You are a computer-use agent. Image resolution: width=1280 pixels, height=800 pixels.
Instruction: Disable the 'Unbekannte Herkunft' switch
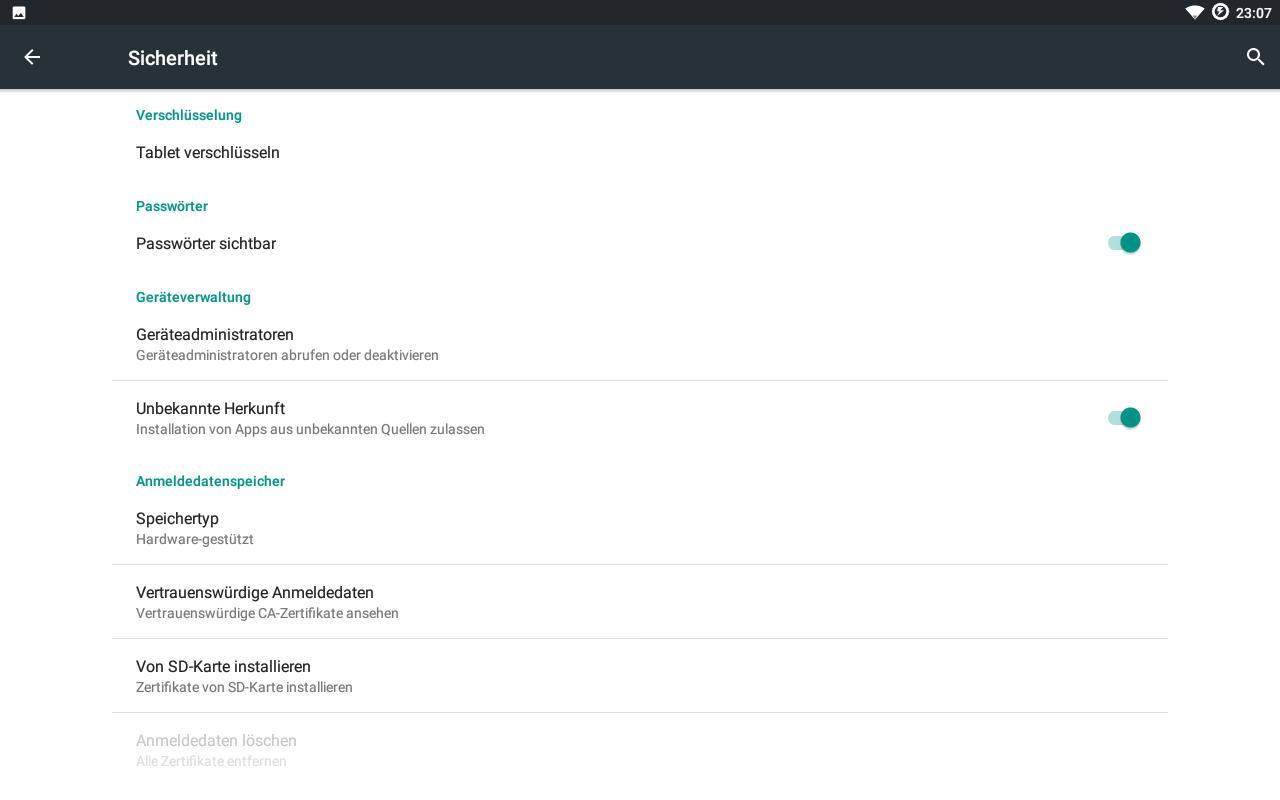(x=1124, y=418)
